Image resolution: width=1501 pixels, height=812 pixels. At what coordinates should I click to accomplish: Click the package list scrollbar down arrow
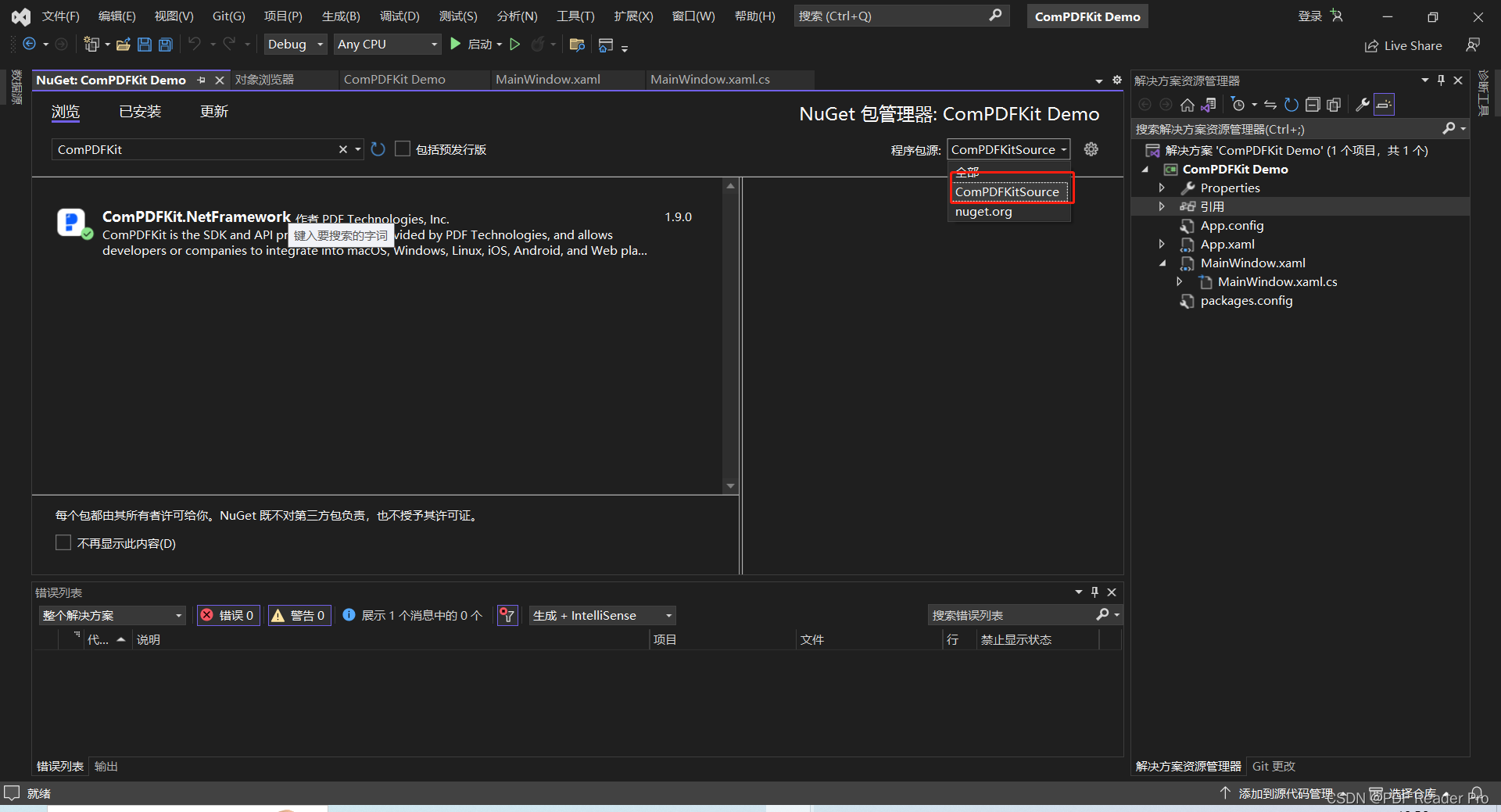[730, 485]
